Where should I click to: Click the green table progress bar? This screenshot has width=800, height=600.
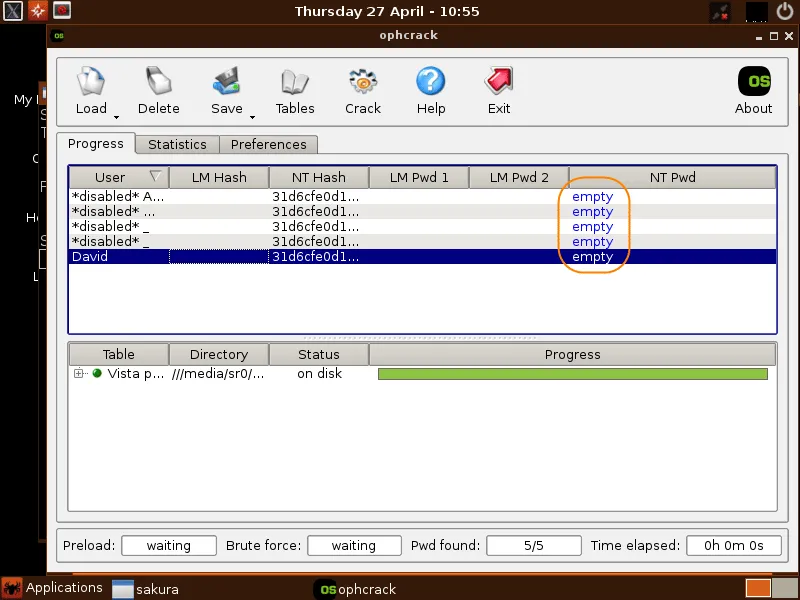[x=572, y=374]
